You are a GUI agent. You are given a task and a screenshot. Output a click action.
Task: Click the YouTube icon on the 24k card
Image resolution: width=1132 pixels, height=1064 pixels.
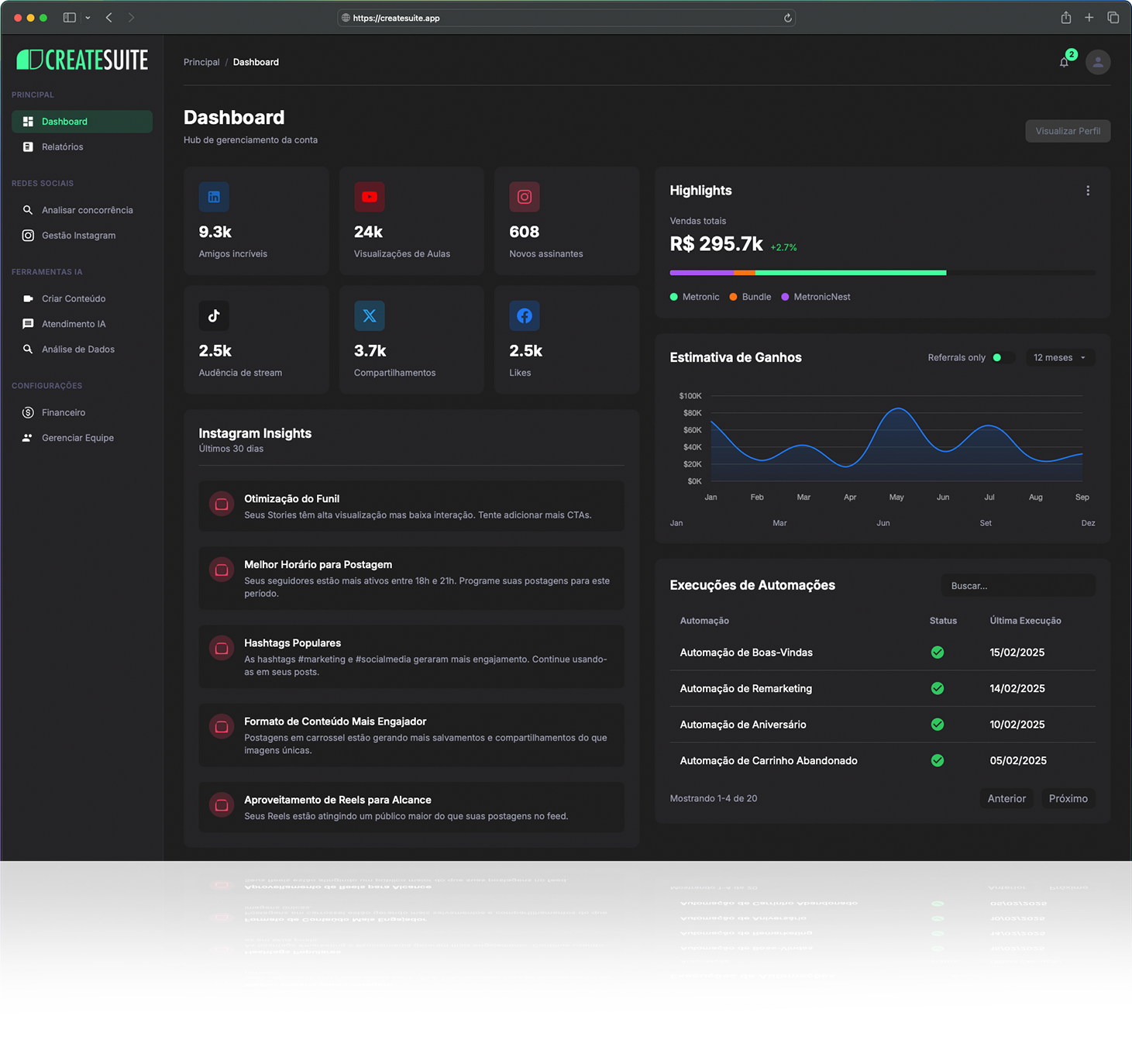pos(370,197)
